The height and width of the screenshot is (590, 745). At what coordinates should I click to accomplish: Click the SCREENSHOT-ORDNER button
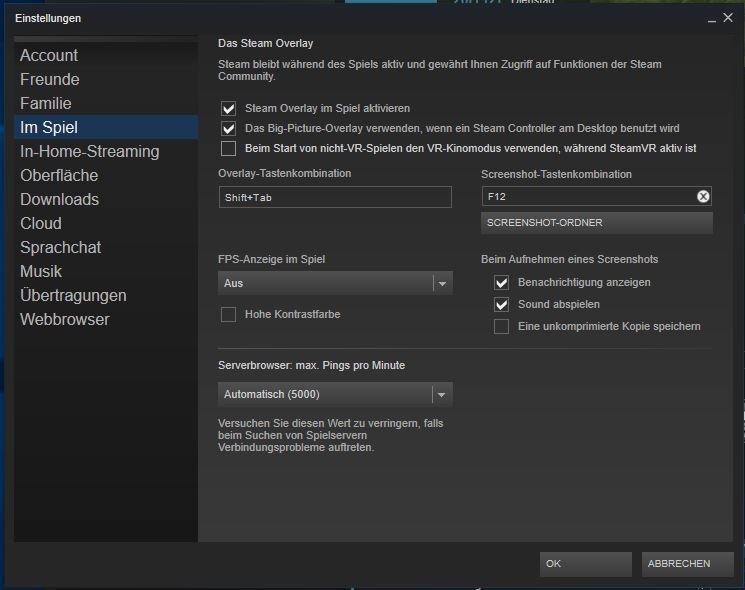pyautogui.click(x=597, y=223)
